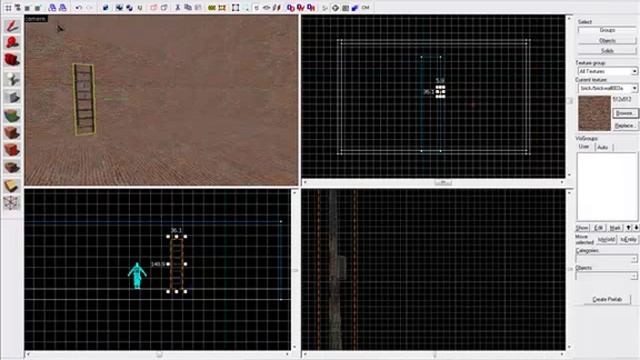Image resolution: width=640 pixels, height=360 pixels.
Task: Click the Cut scissors icon
Action: pyautogui.click(x=178, y=7)
